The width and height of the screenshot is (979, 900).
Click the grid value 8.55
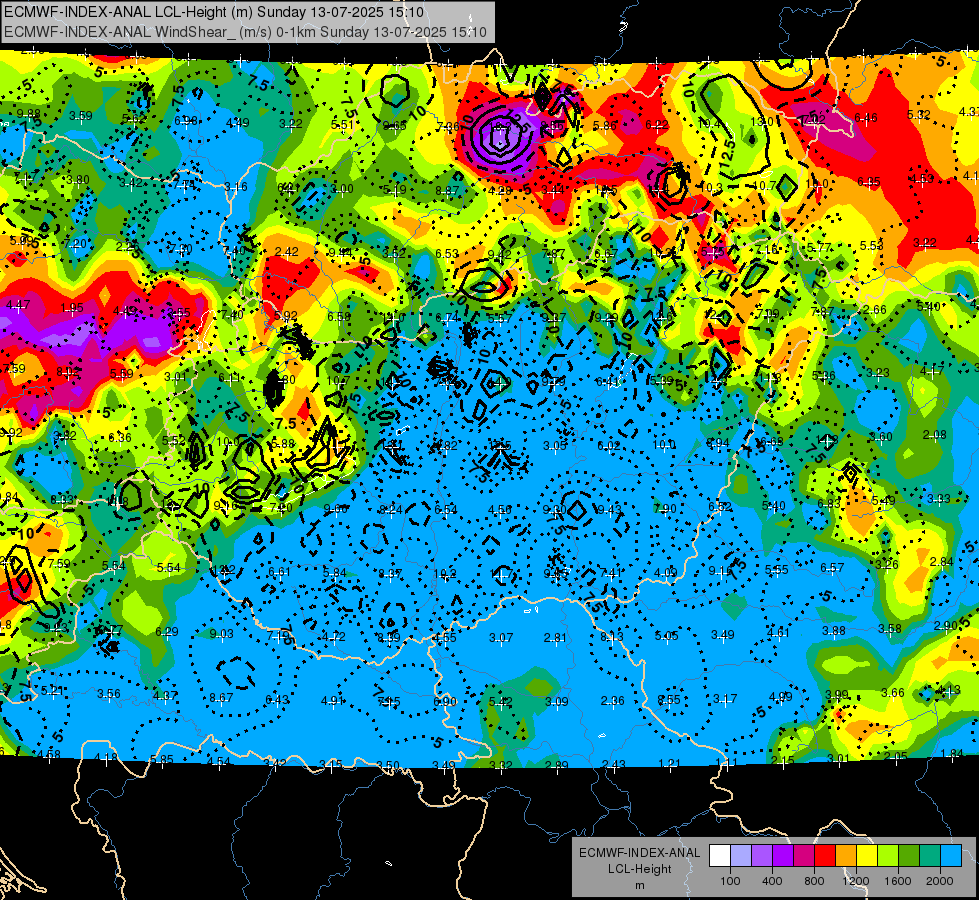pyautogui.click(x=669, y=700)
